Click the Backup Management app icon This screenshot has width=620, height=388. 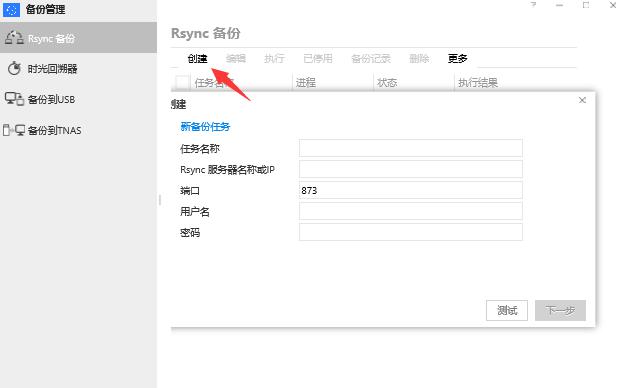click(x=11, y=9)
